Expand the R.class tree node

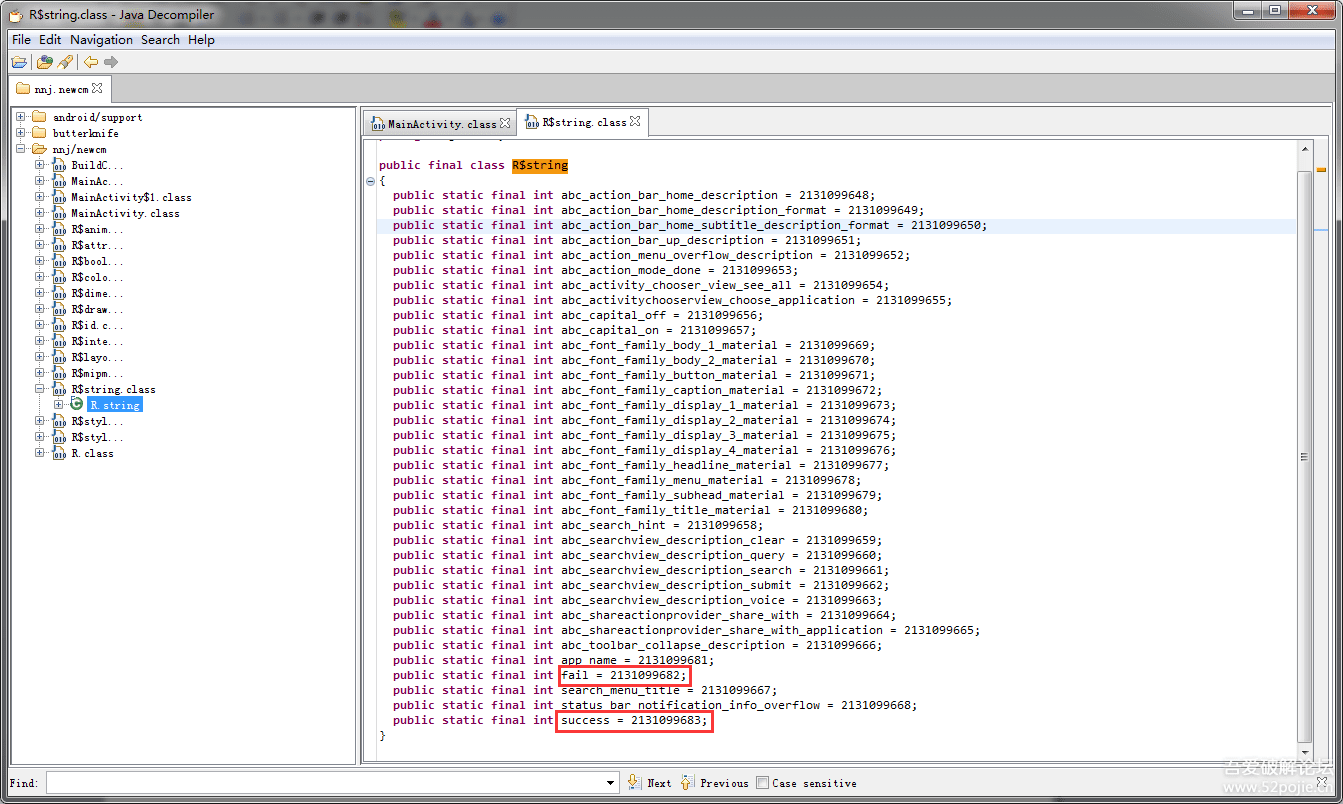40,453
